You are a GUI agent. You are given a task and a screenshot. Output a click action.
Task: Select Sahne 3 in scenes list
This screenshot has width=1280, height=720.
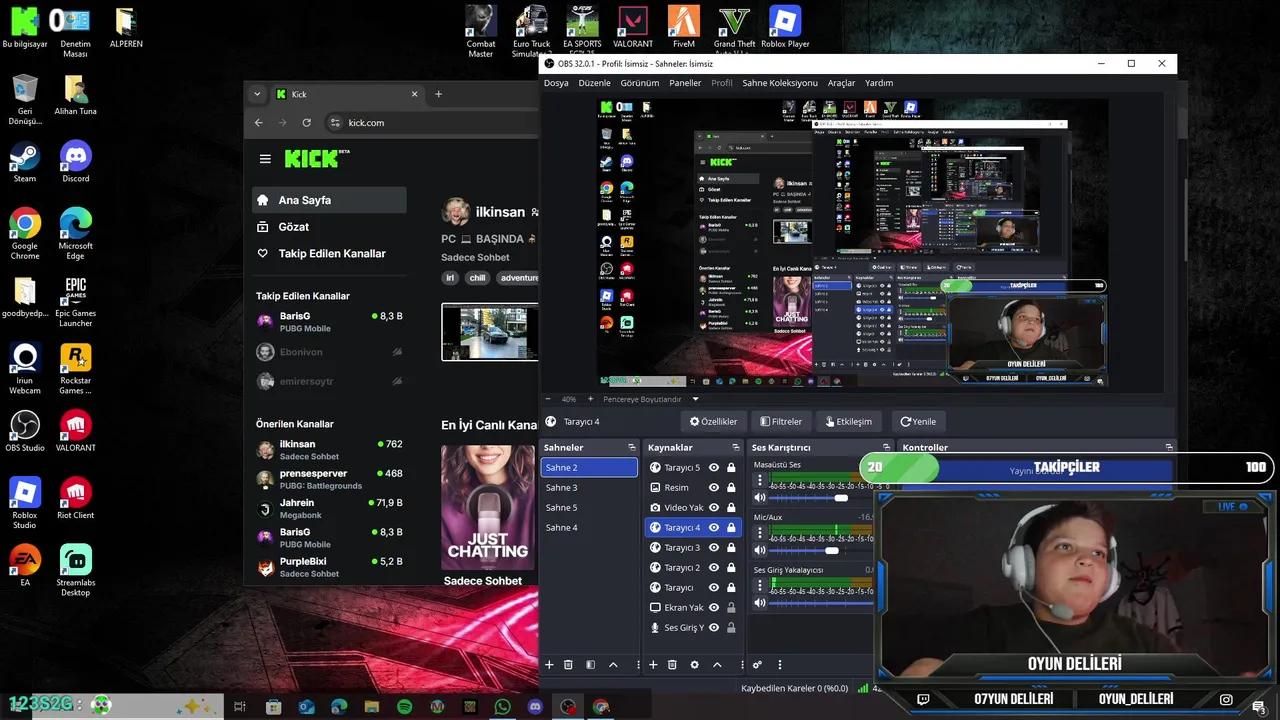click(589, 487)
